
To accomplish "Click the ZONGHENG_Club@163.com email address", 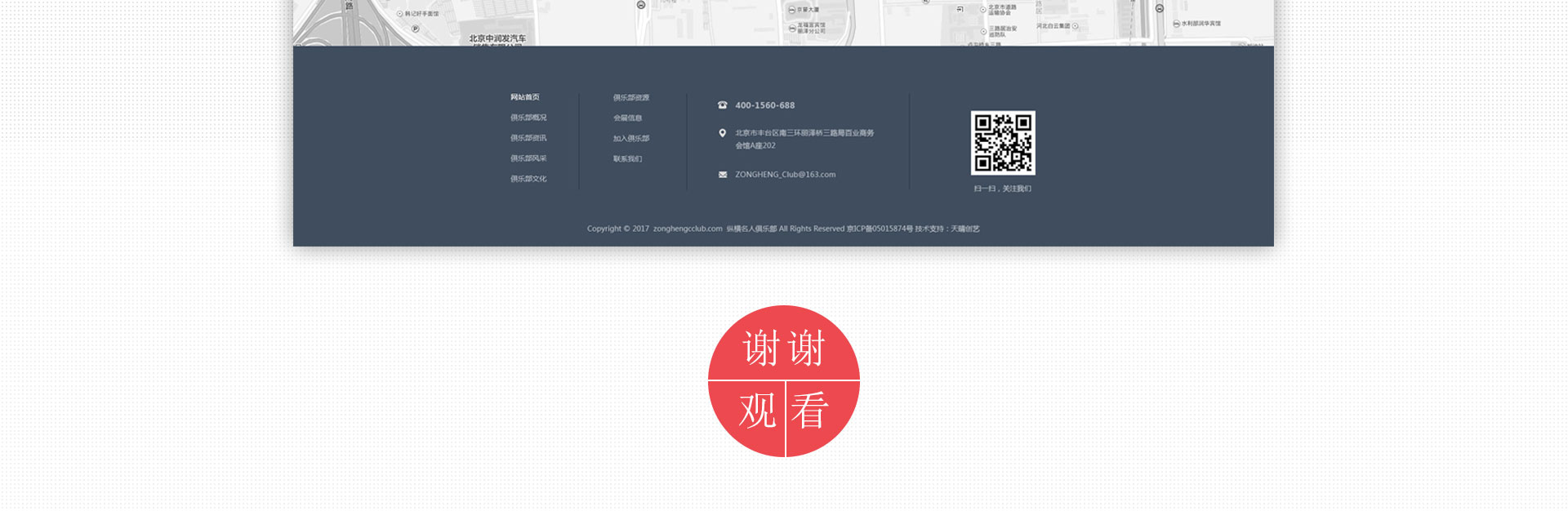I will [x=785, y=175].
